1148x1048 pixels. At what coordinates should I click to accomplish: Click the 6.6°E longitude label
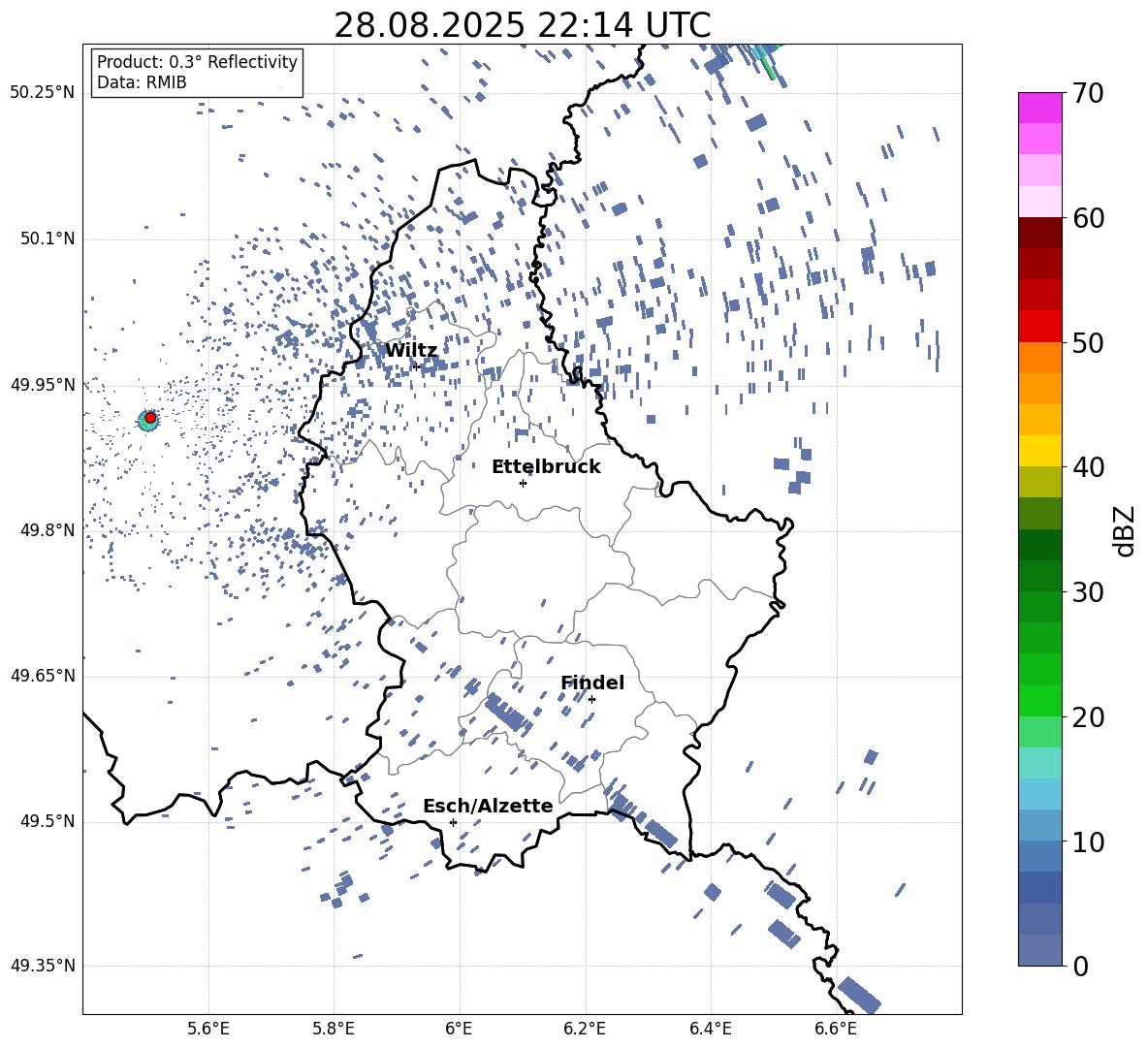(x=836, y=1029)
